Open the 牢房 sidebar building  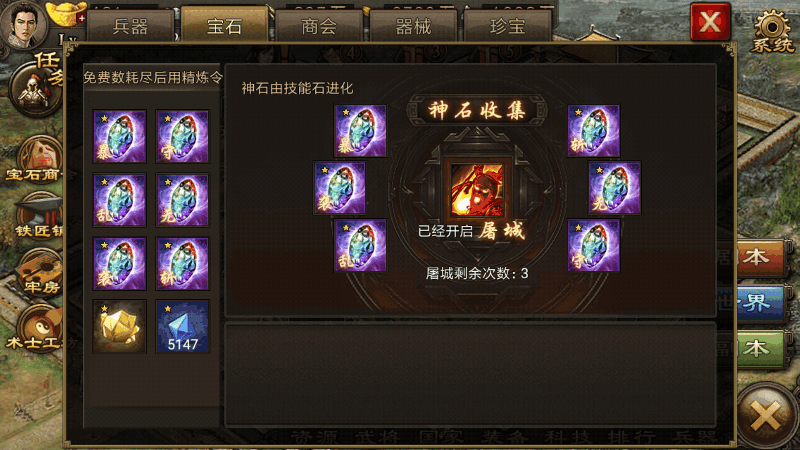click(39, 272)
